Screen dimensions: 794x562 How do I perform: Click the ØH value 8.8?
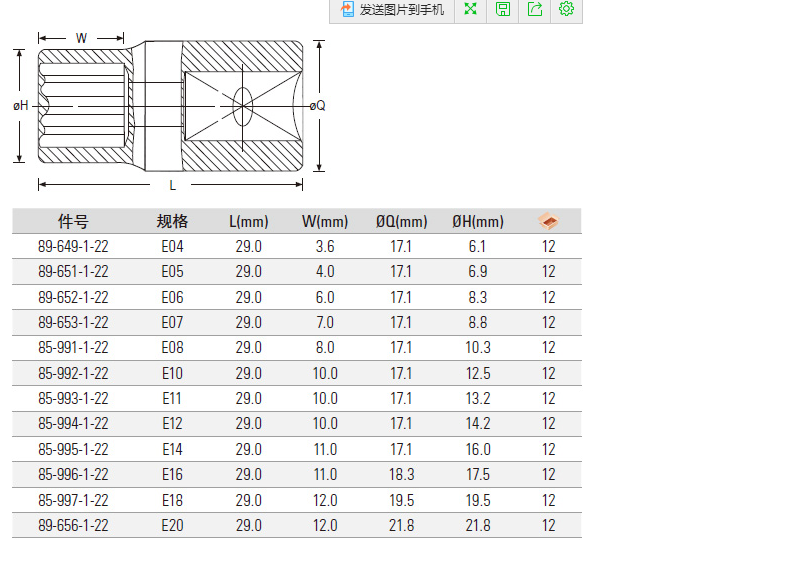478,323
